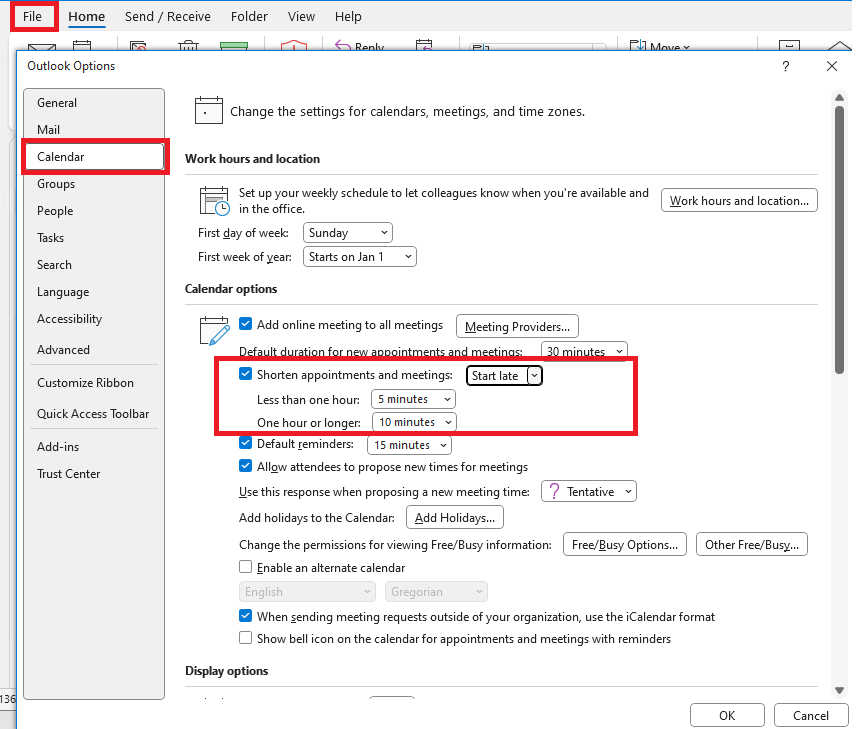Click the scroll up arrow

(x=839, y=97)
